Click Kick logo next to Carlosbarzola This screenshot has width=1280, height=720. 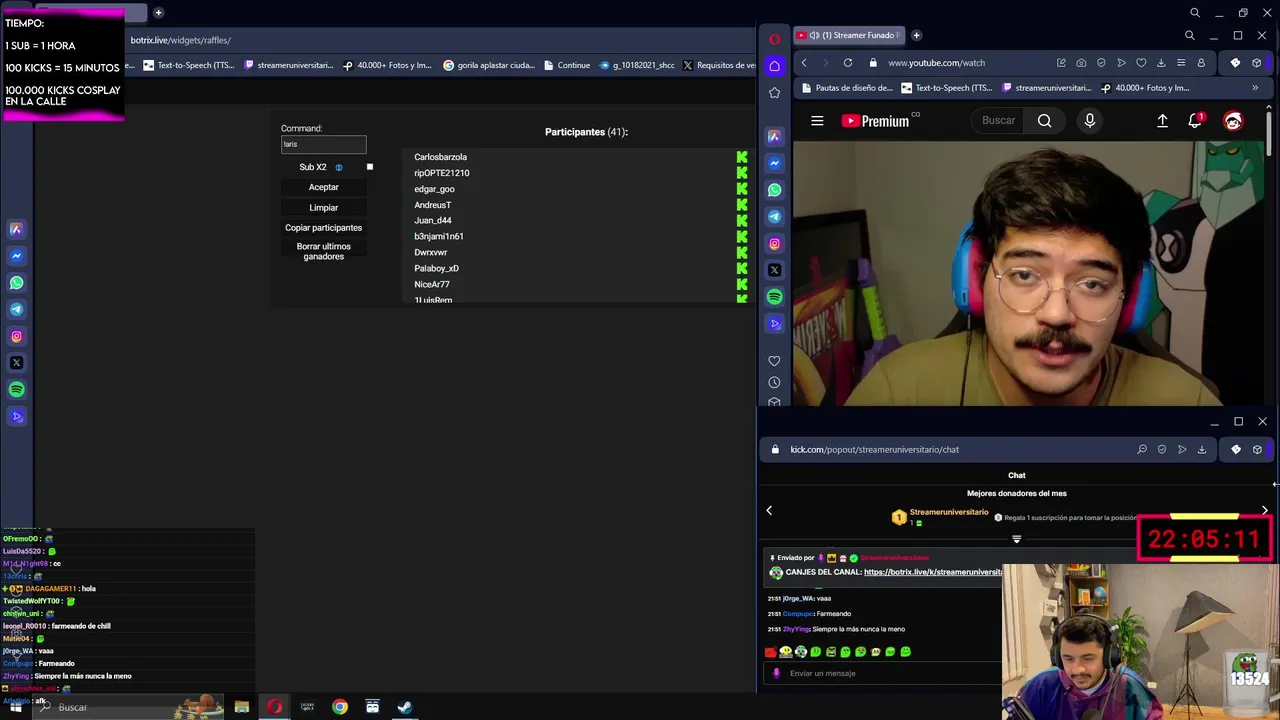(742, 157)
